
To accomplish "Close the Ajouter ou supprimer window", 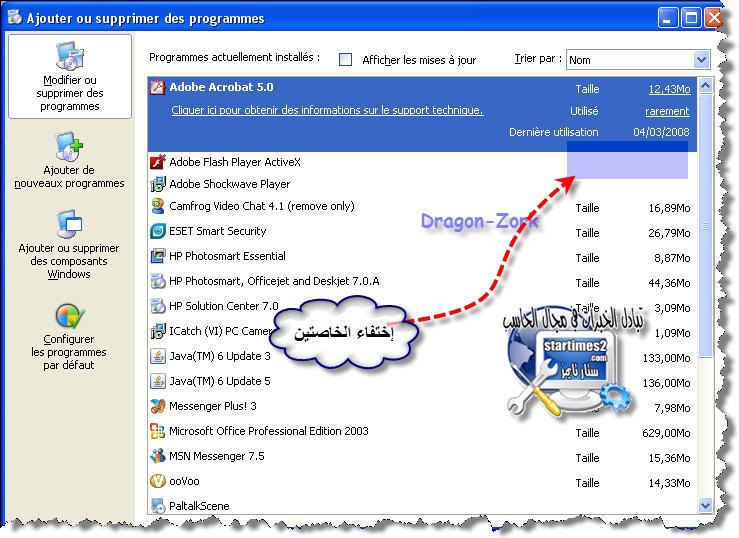I will [714, 18].
